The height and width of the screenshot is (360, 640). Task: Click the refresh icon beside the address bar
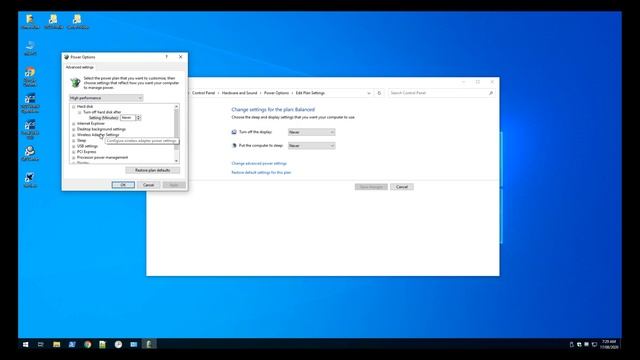379,93
